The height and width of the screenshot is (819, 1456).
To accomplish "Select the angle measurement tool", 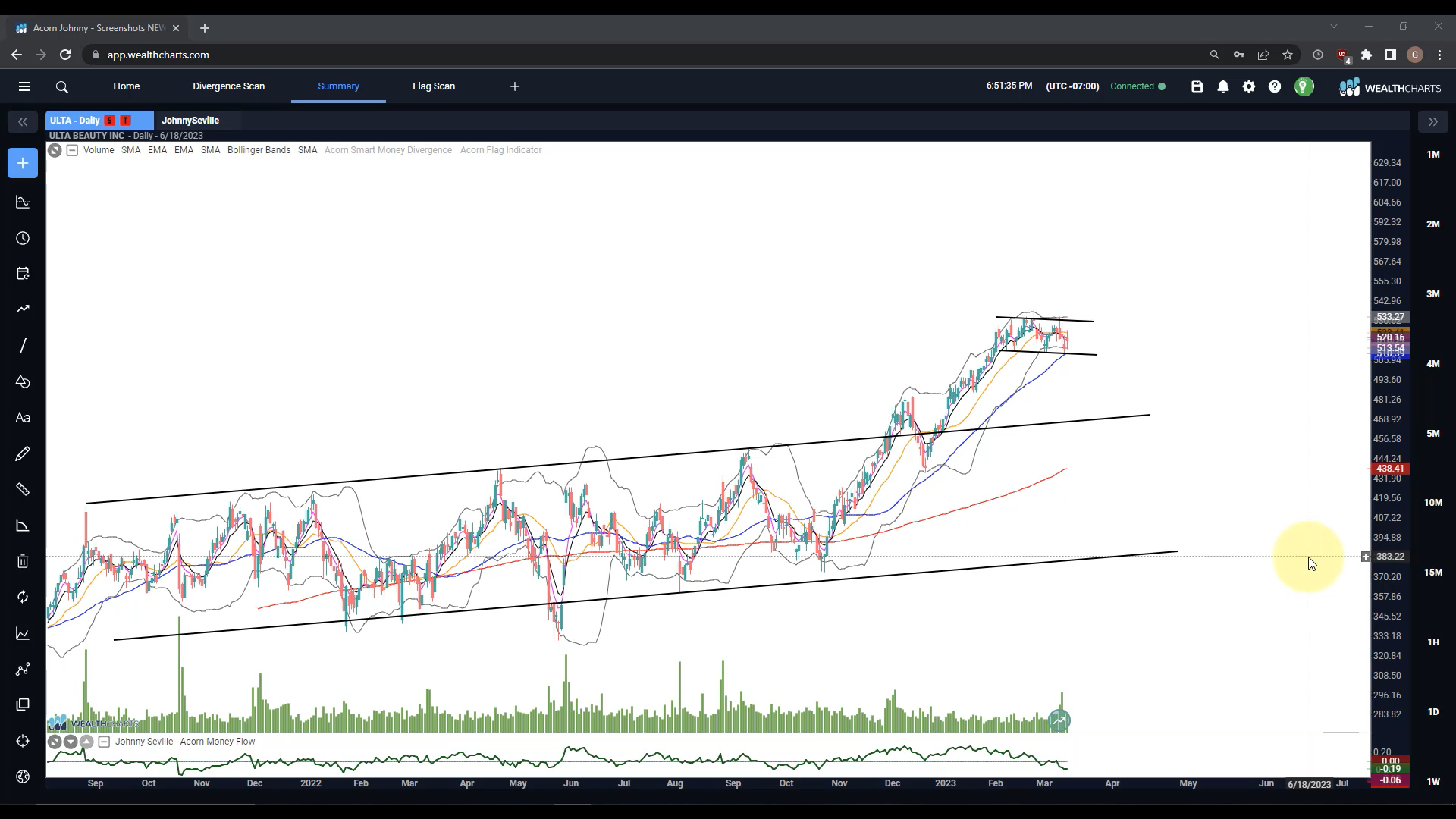I will click(23, 526).
